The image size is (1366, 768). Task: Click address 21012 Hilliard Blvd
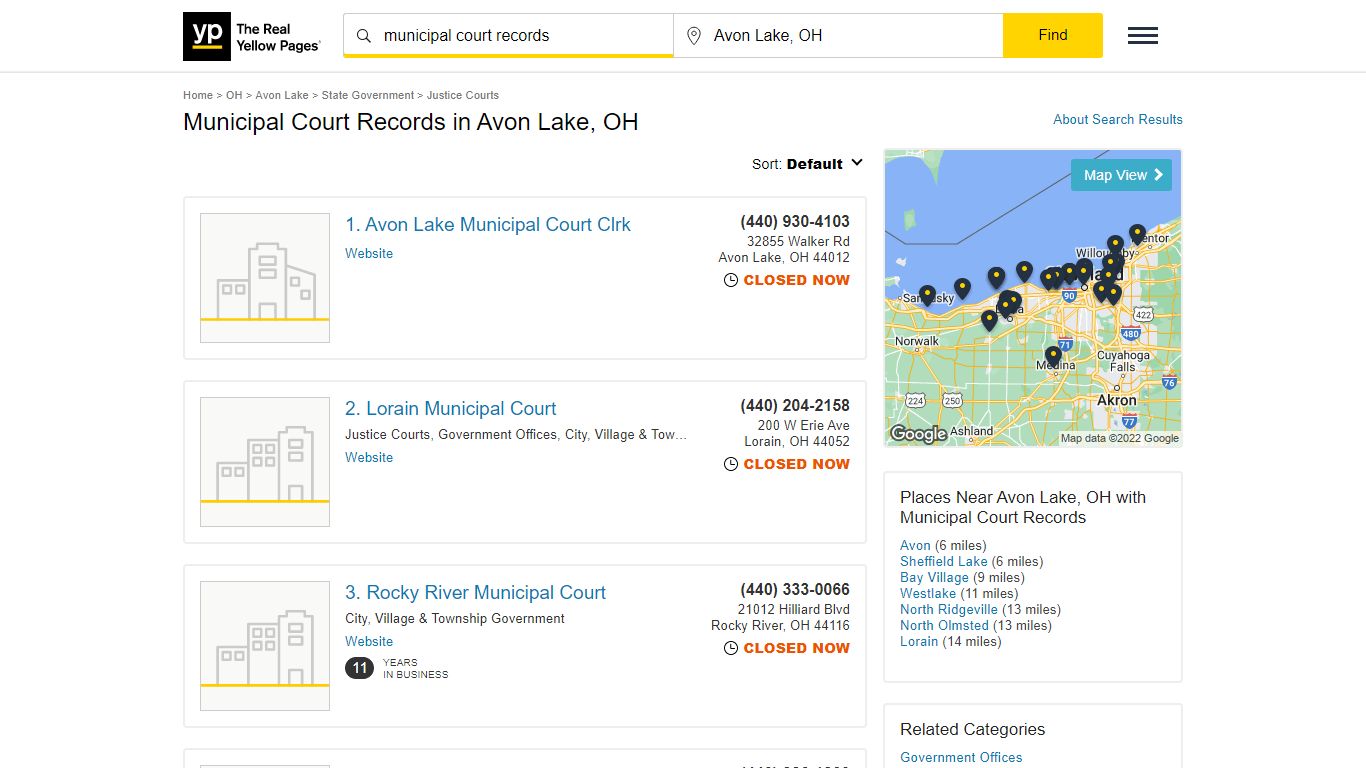794,609
